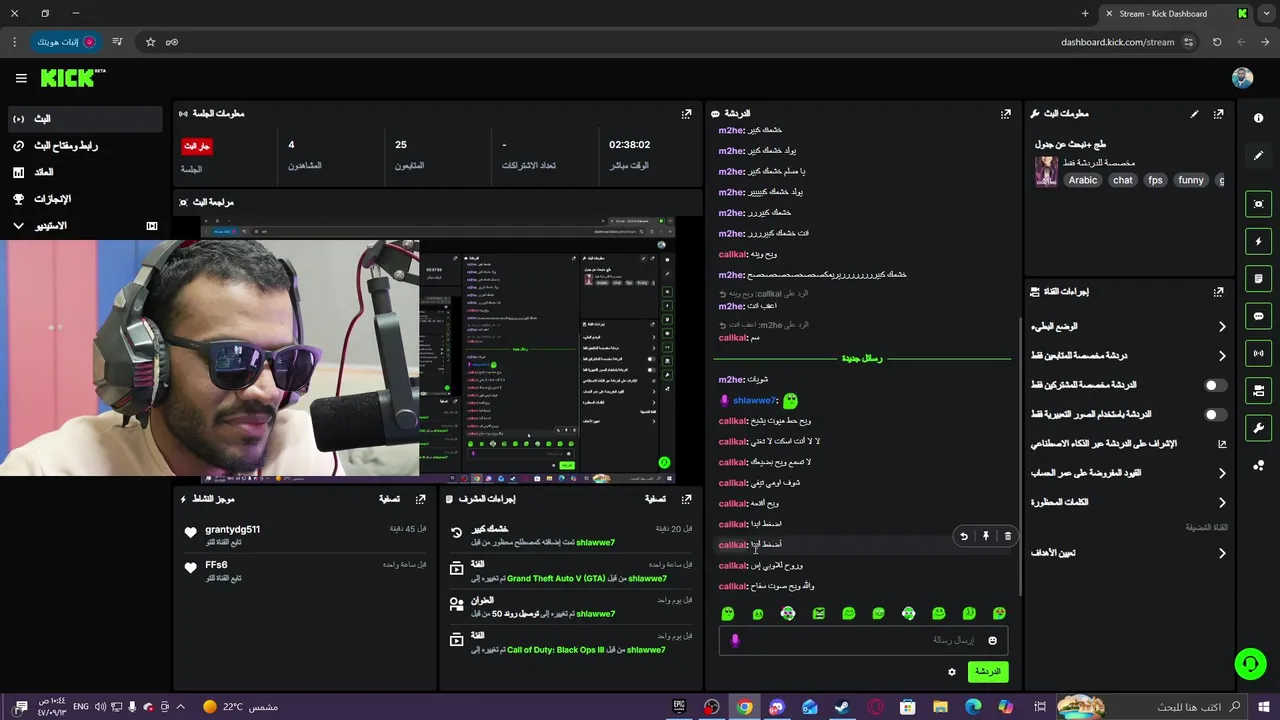Open Steam from the taskbar
The width and height of the screenshot is (1280, 720).
(842, 707)
